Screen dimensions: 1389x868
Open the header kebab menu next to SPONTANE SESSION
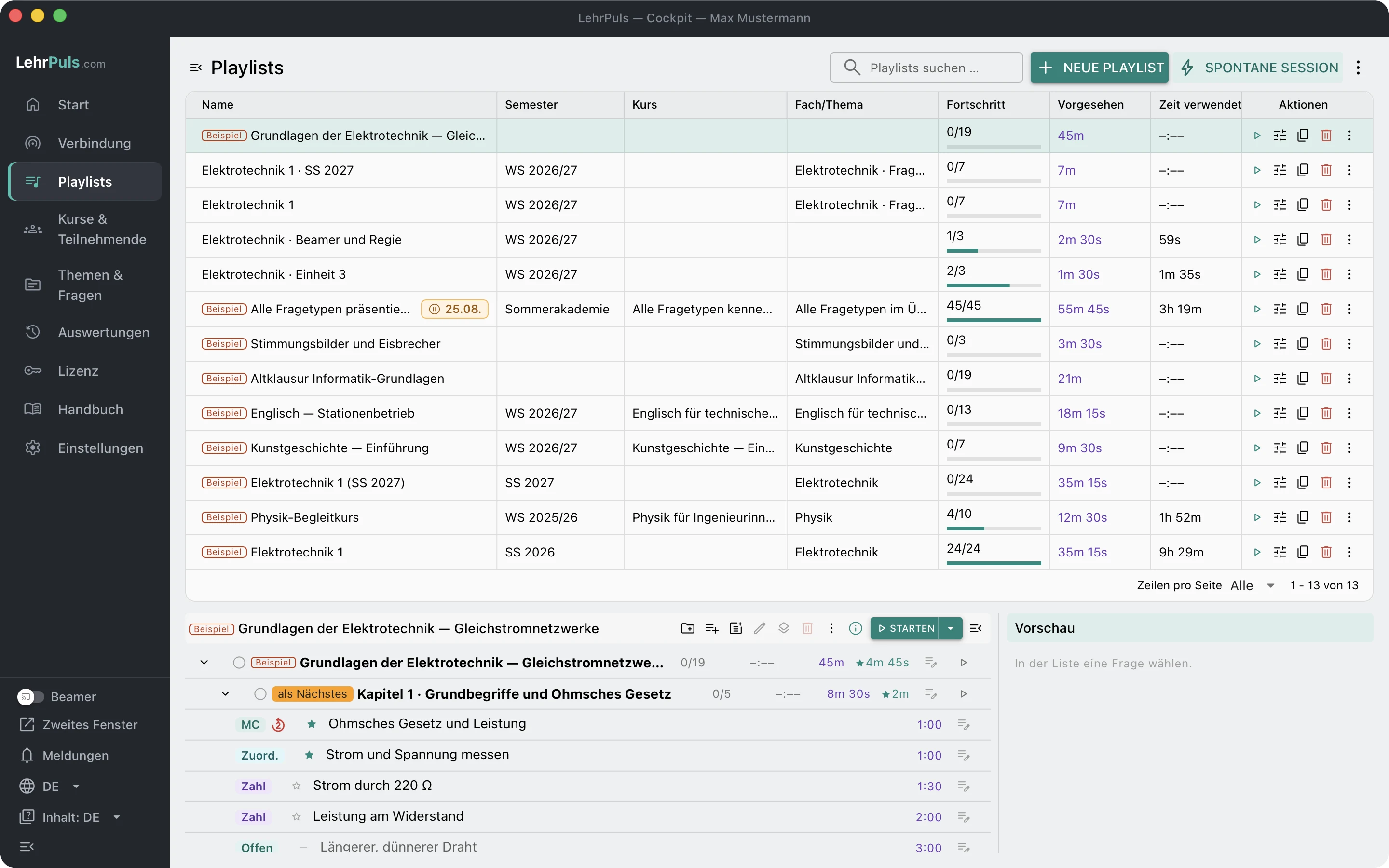coord(1358,68)
